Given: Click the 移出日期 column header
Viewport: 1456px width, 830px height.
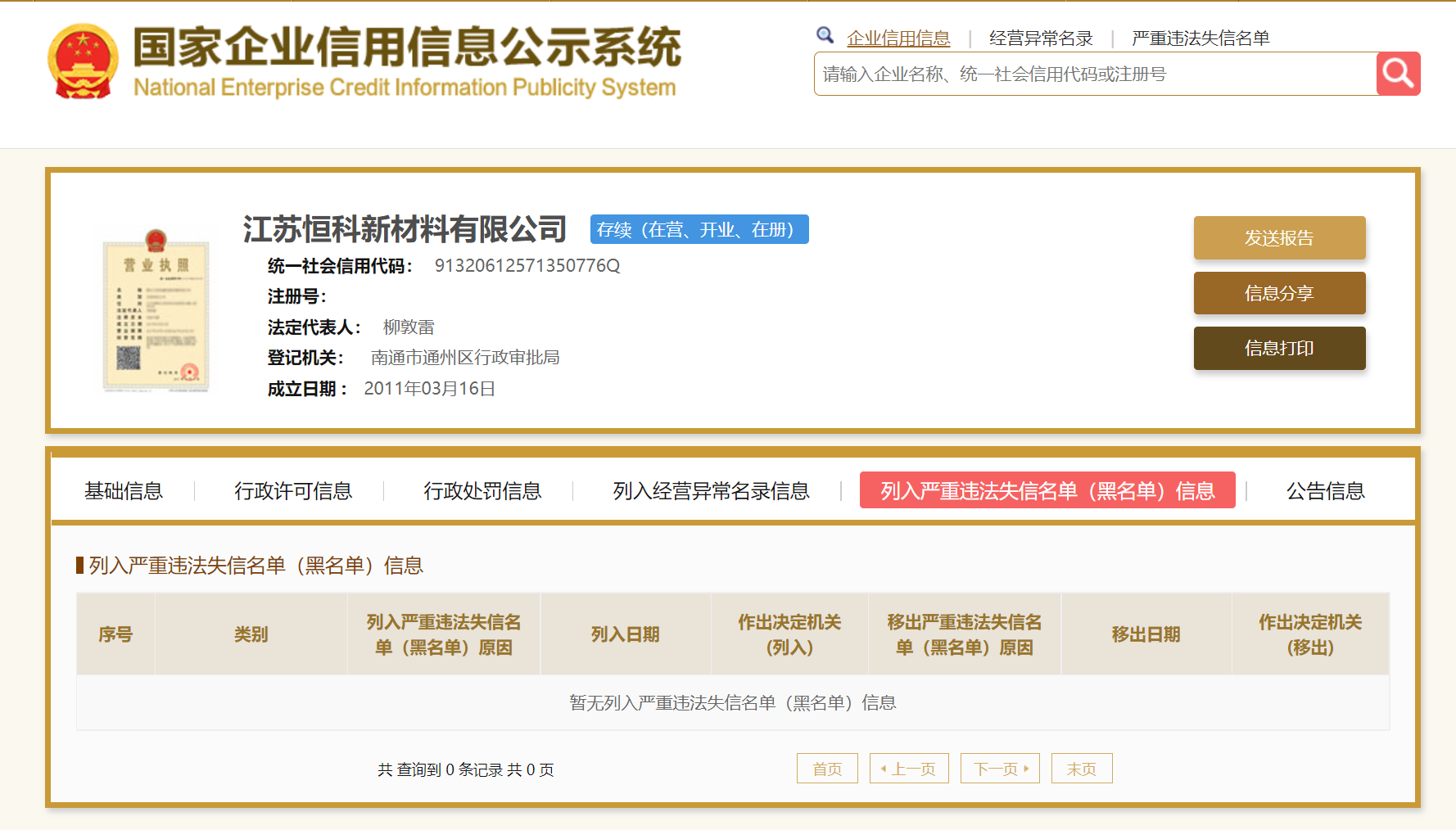Looking at the screenshot, I should click(1146, 634).
